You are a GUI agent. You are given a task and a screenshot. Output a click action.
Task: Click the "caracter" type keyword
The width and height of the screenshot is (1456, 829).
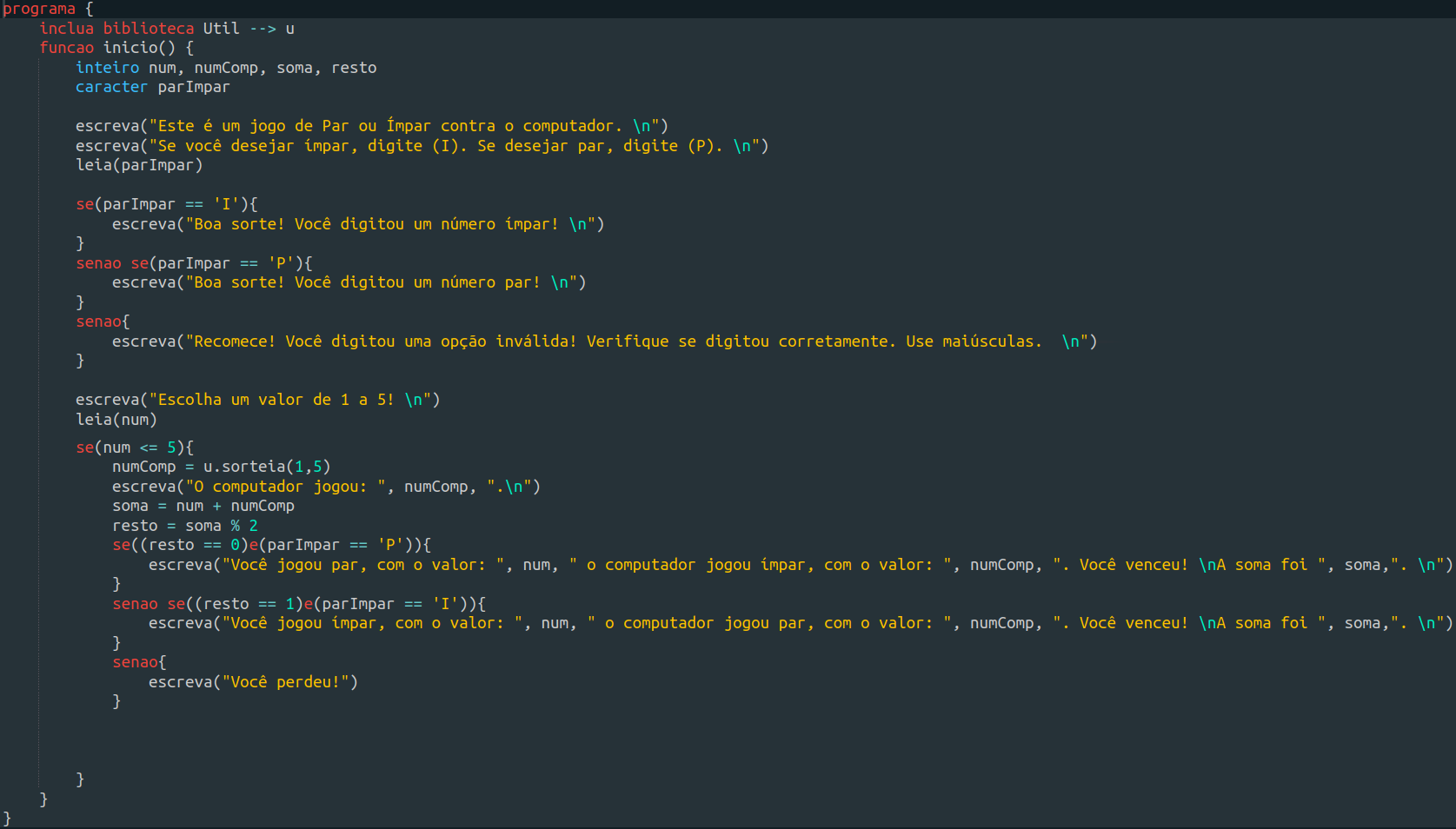tap(111, 87)
